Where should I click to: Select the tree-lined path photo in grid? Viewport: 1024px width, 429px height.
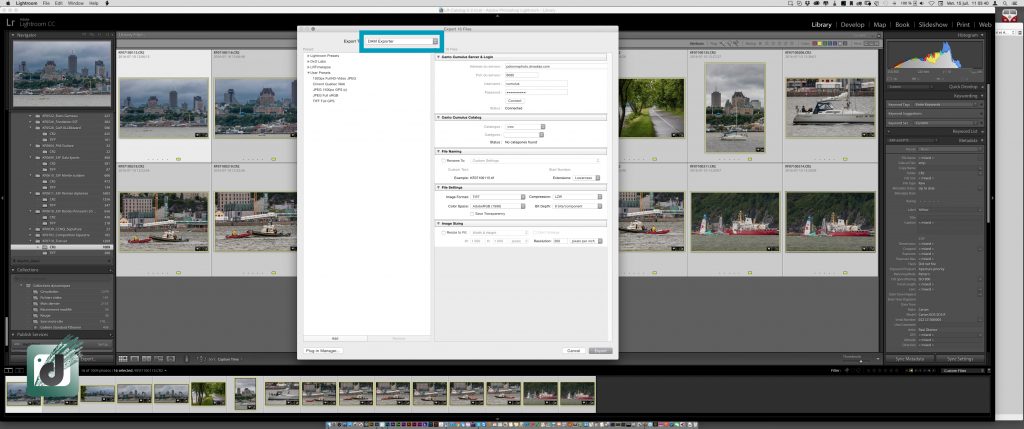(x=650, y=108)
